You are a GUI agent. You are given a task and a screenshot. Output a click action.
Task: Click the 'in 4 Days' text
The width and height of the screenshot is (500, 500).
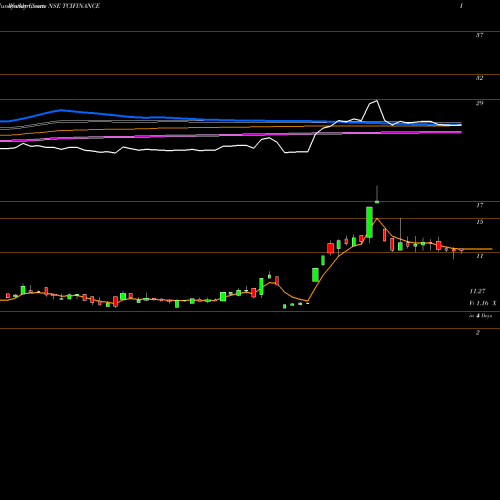click(480, 315)
